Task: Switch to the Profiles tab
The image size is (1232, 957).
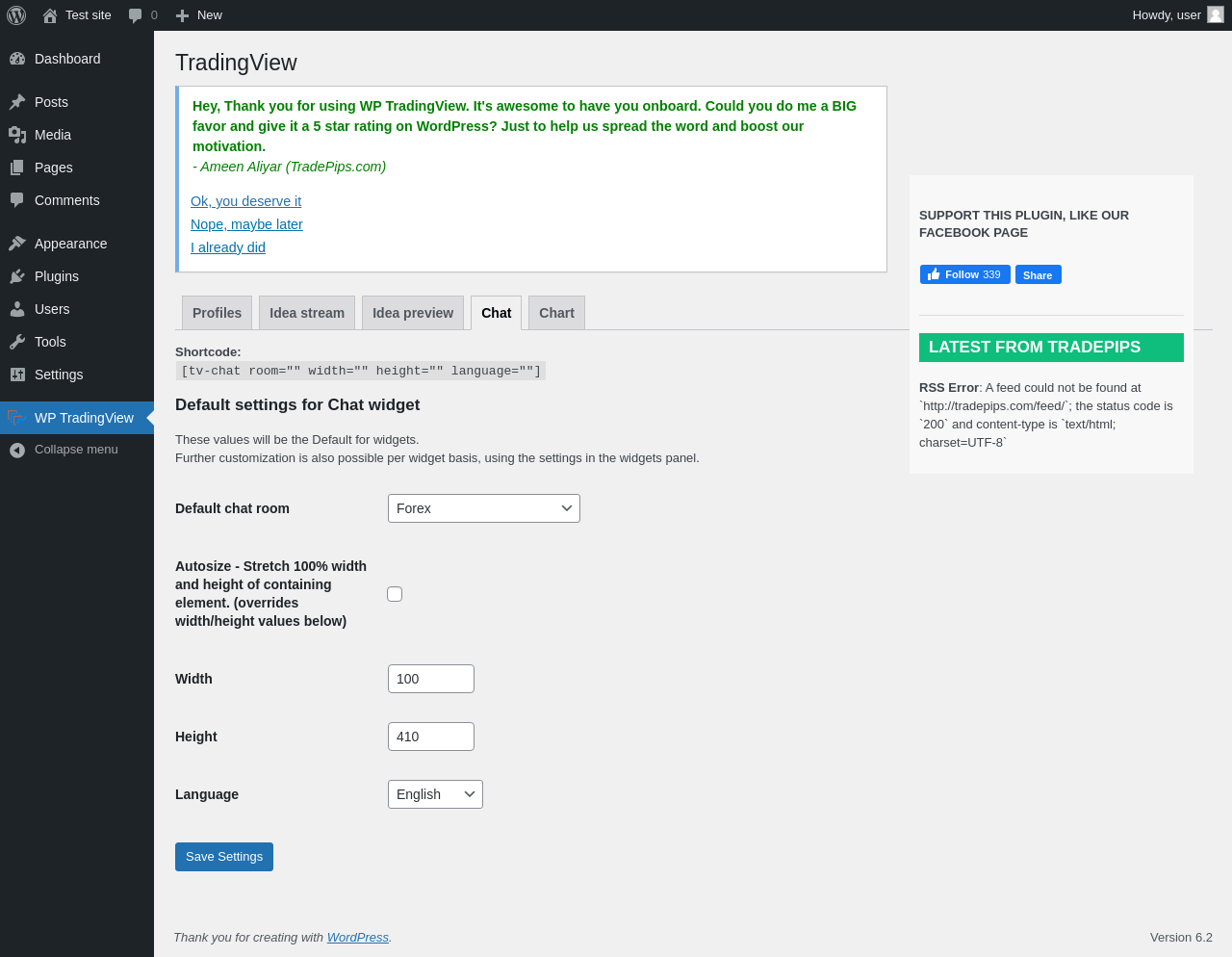Action: click(x=218, y=313)
